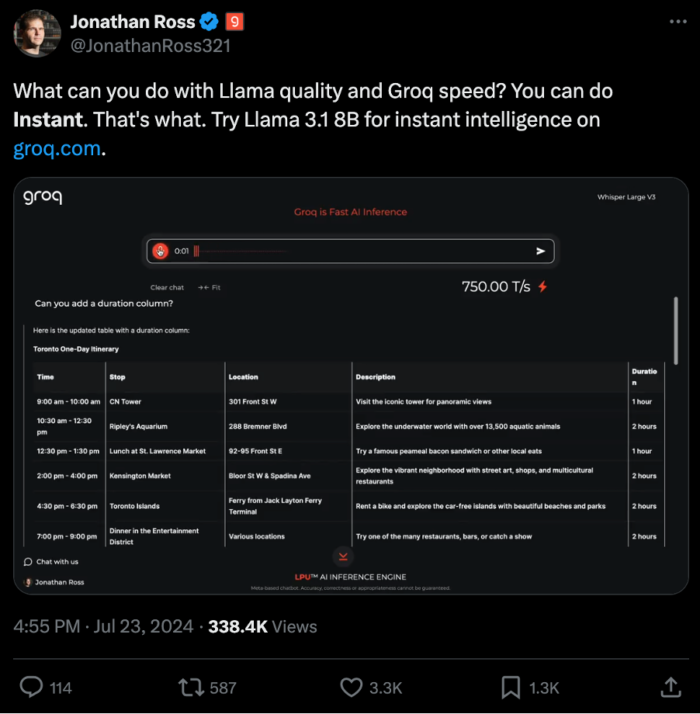Viewport: 700px width, 714px height.
Task: Click the red microphone record button
Action: tap(161, 251)
